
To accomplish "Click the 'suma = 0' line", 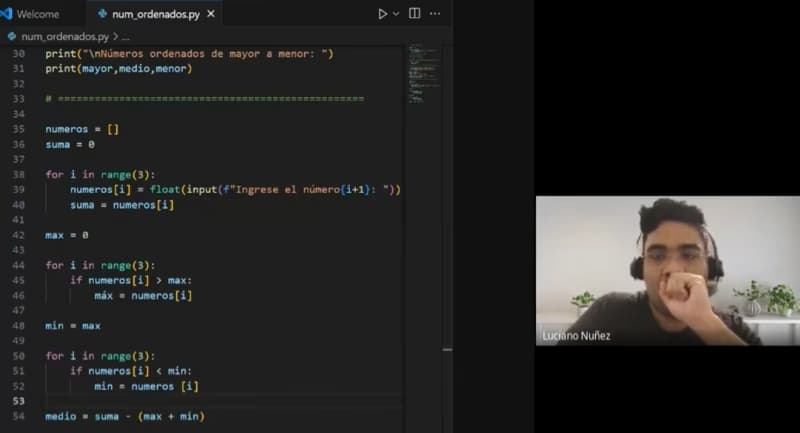I will point(70,144).
